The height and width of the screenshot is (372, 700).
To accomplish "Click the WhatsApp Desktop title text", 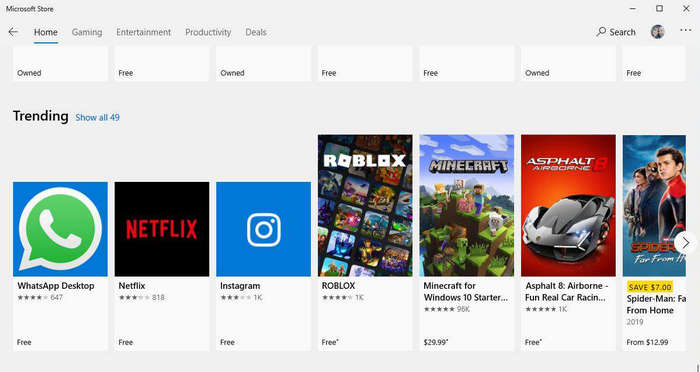I will point(56,286).
